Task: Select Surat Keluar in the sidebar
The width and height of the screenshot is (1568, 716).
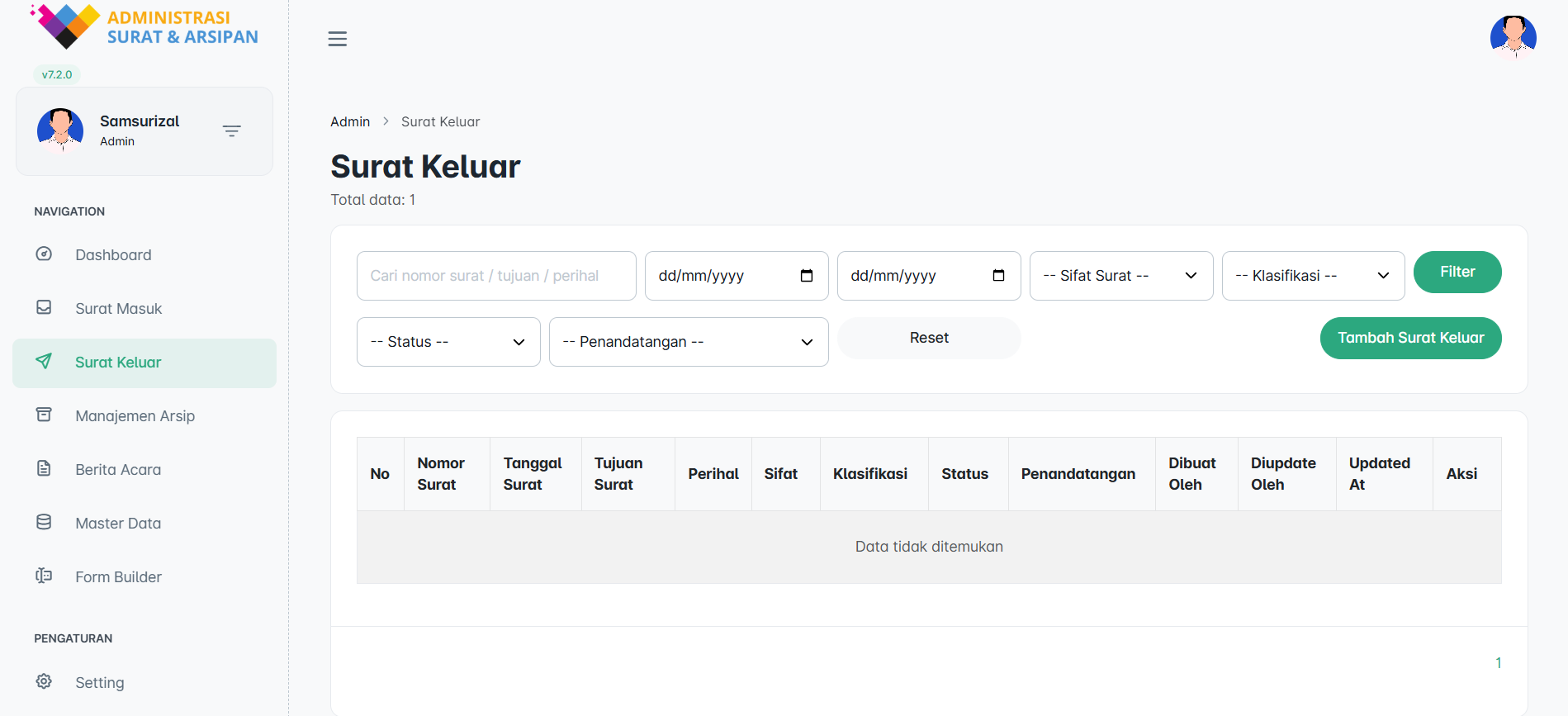Action: pos(118,363)
